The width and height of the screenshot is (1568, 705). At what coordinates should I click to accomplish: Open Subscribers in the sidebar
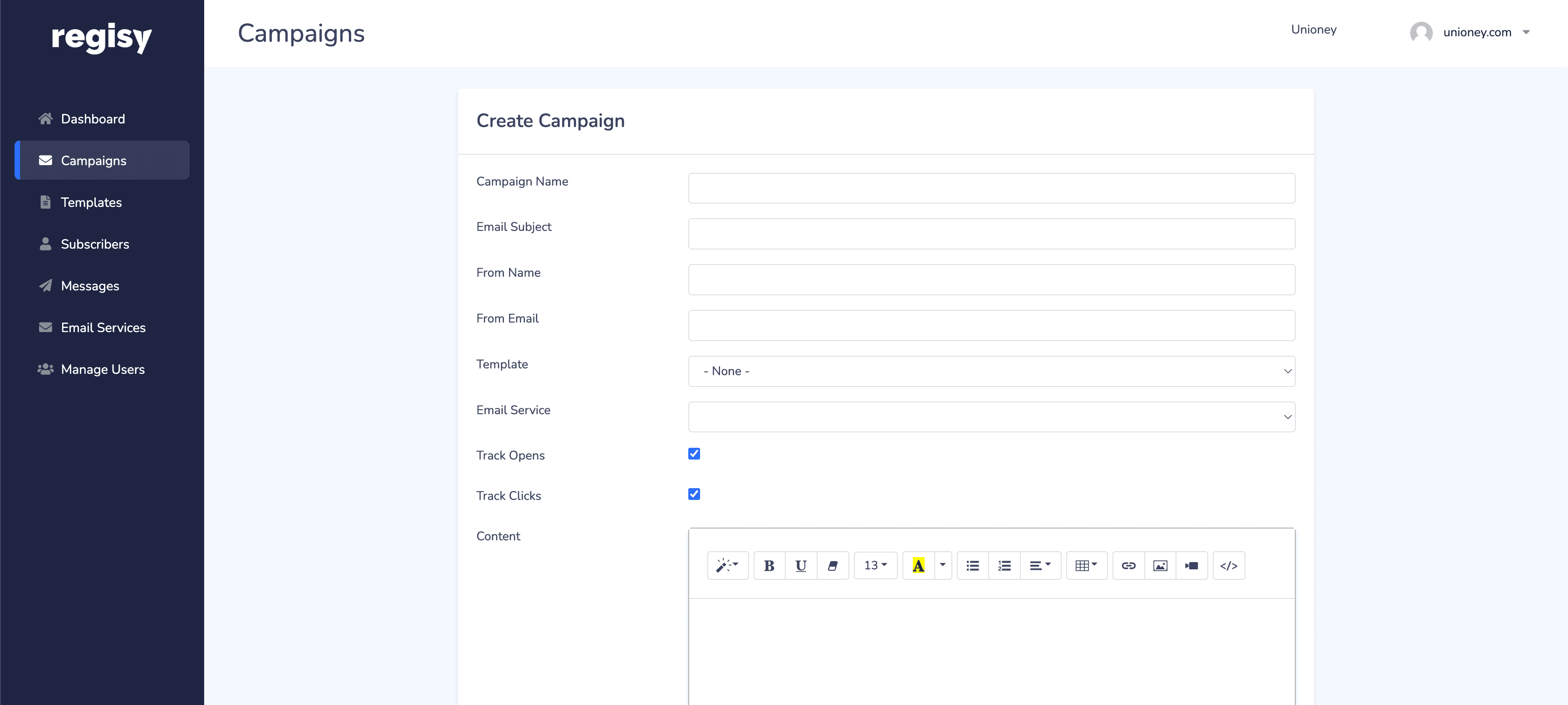coord(94,244)
